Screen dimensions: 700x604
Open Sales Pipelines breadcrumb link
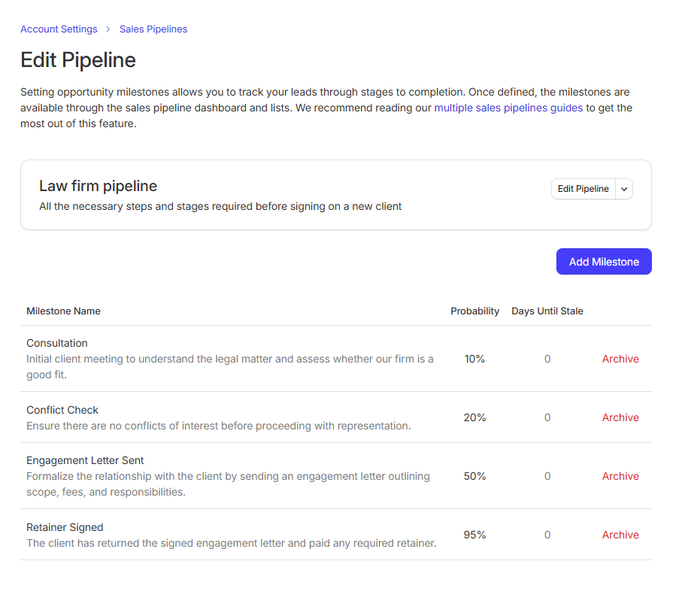click(x=153, y=29)
